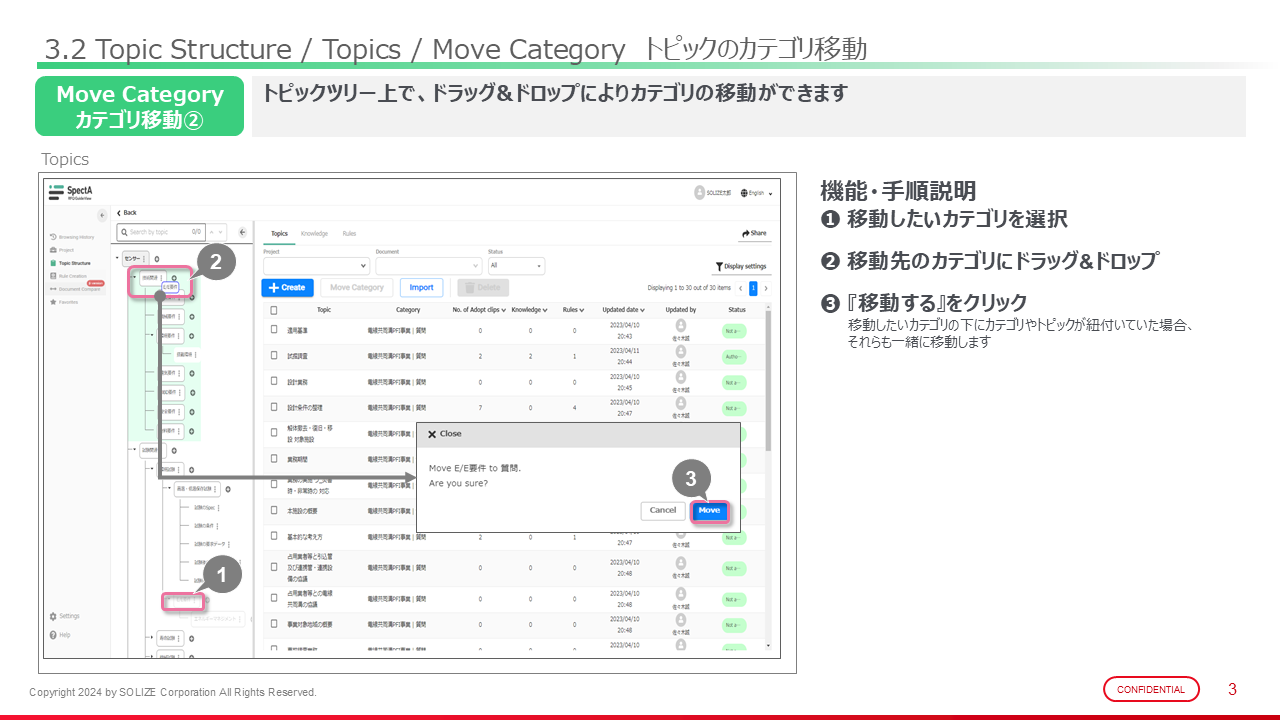Open the Status dropdown showing All

coord(516,266)
